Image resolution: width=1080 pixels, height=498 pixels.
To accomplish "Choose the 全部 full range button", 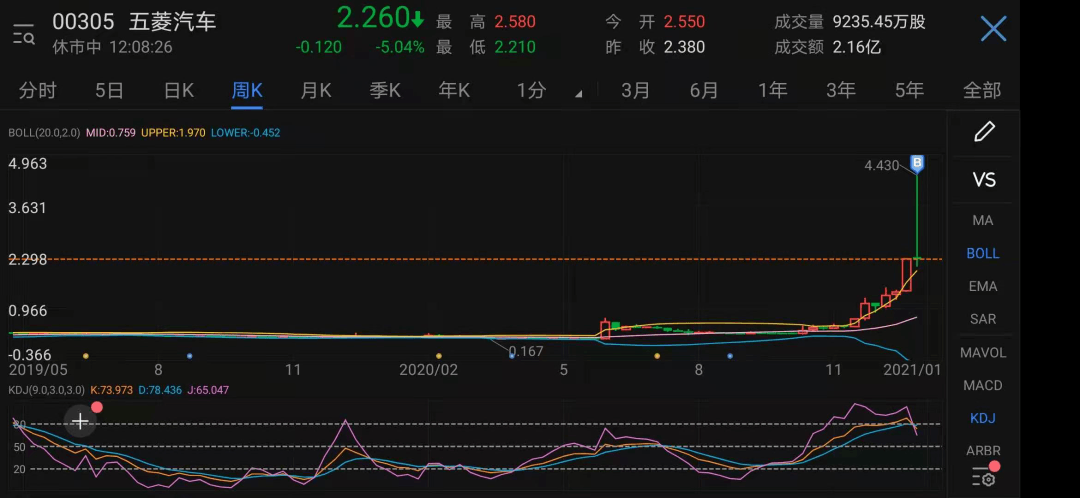I will tap(982, 90).
